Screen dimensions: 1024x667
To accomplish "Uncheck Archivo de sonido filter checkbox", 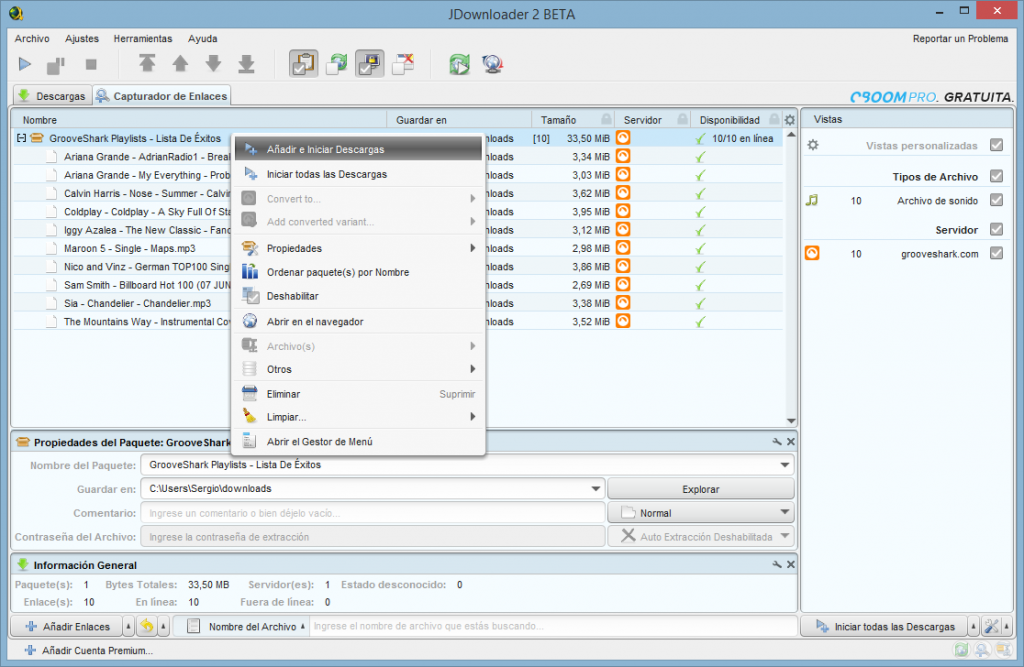I will pyautogui.click(x=997, y=200).
